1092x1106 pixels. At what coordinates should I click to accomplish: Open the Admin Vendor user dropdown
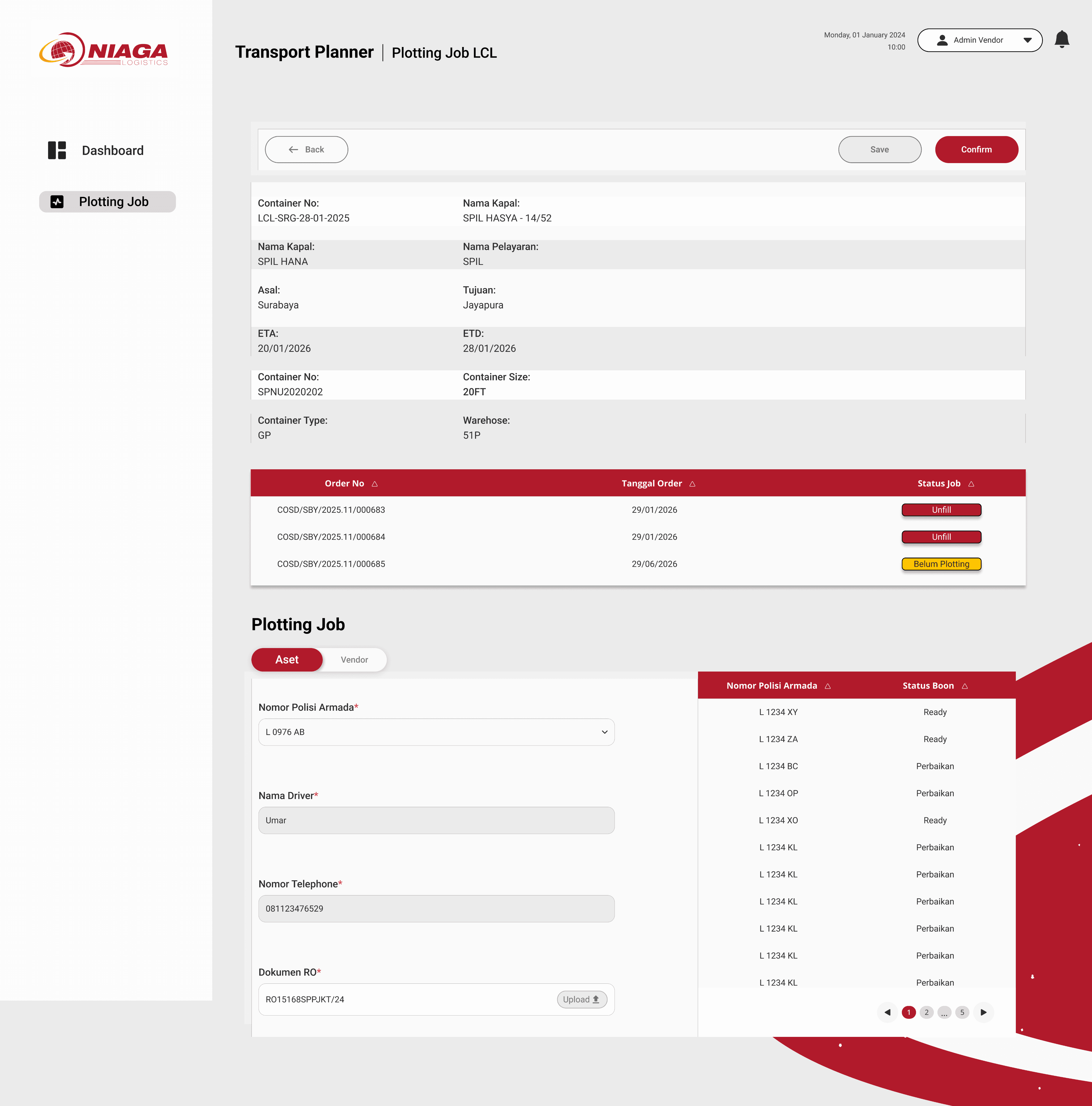point(979,40)
